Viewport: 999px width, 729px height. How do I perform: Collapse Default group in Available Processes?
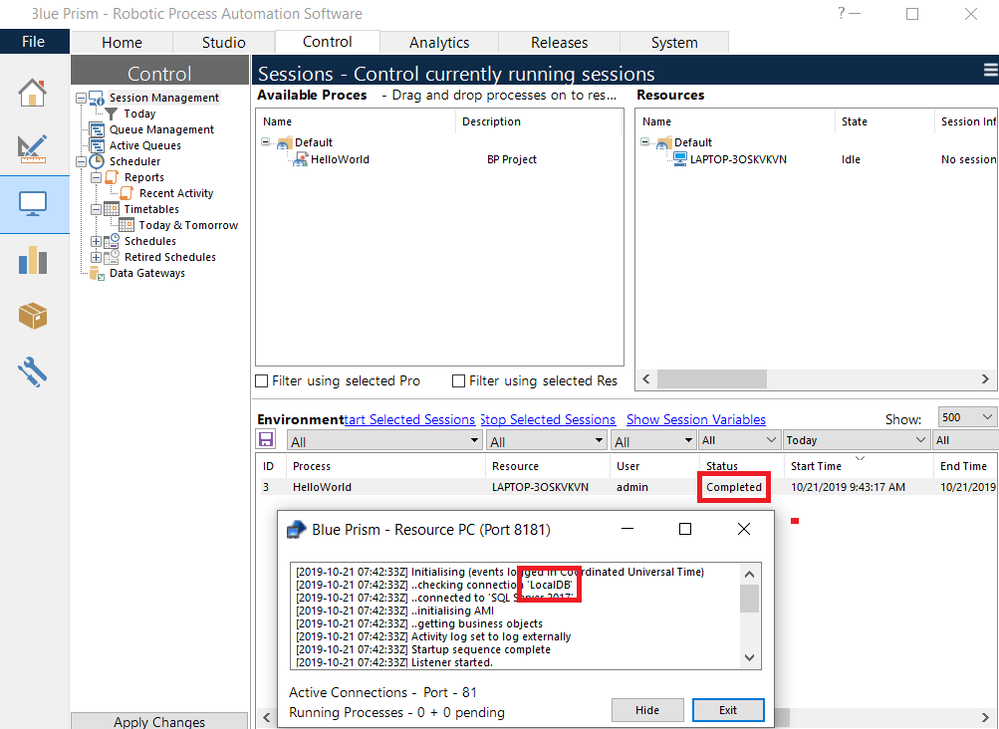[266, 142]
